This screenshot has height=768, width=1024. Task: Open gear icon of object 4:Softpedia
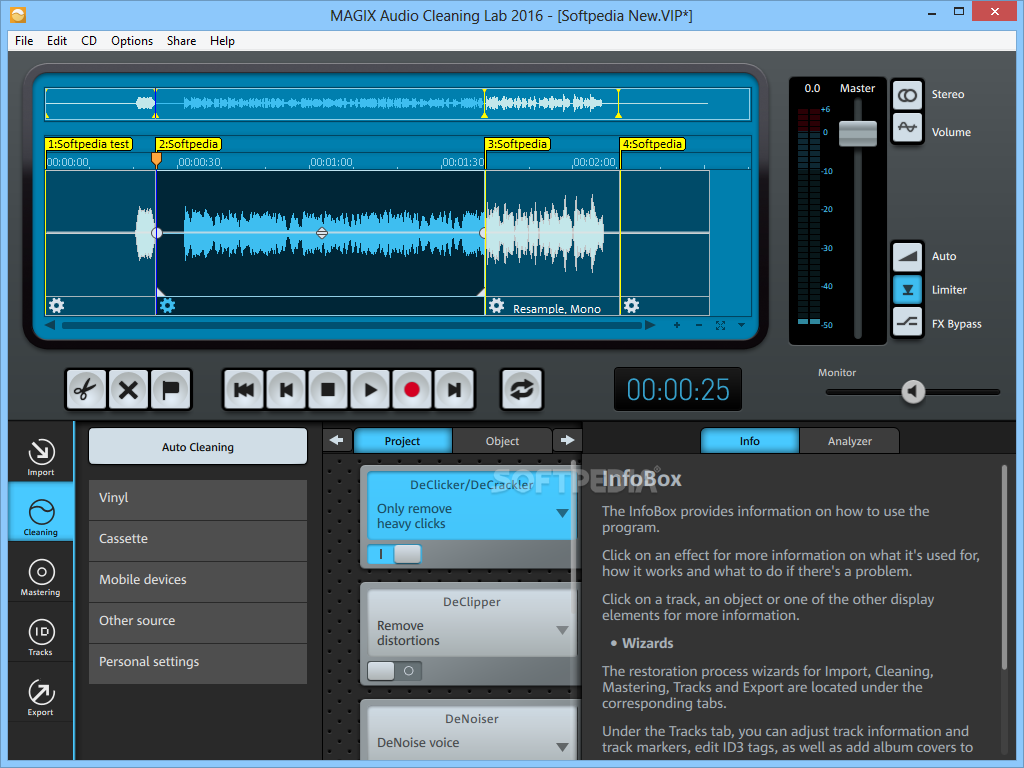point(631,306)
